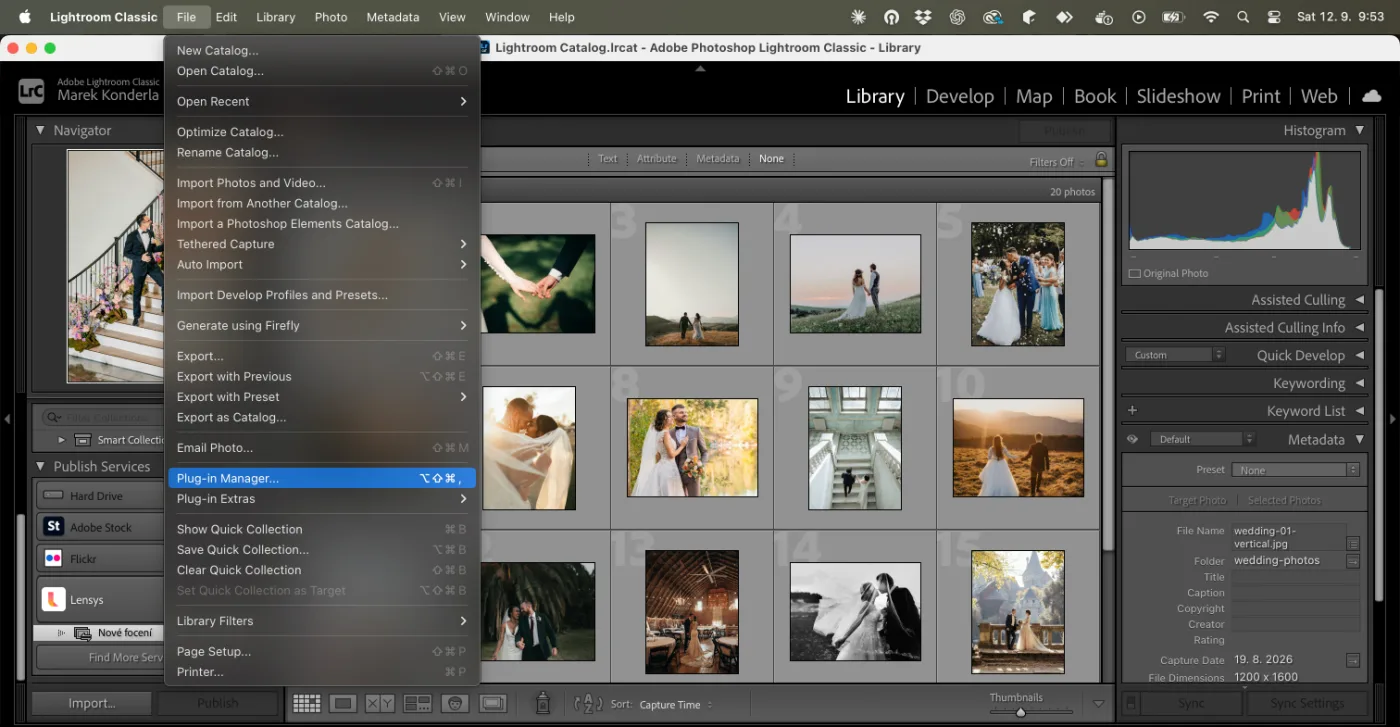Expand the Assisted Culling panel

pos(1359,300)
